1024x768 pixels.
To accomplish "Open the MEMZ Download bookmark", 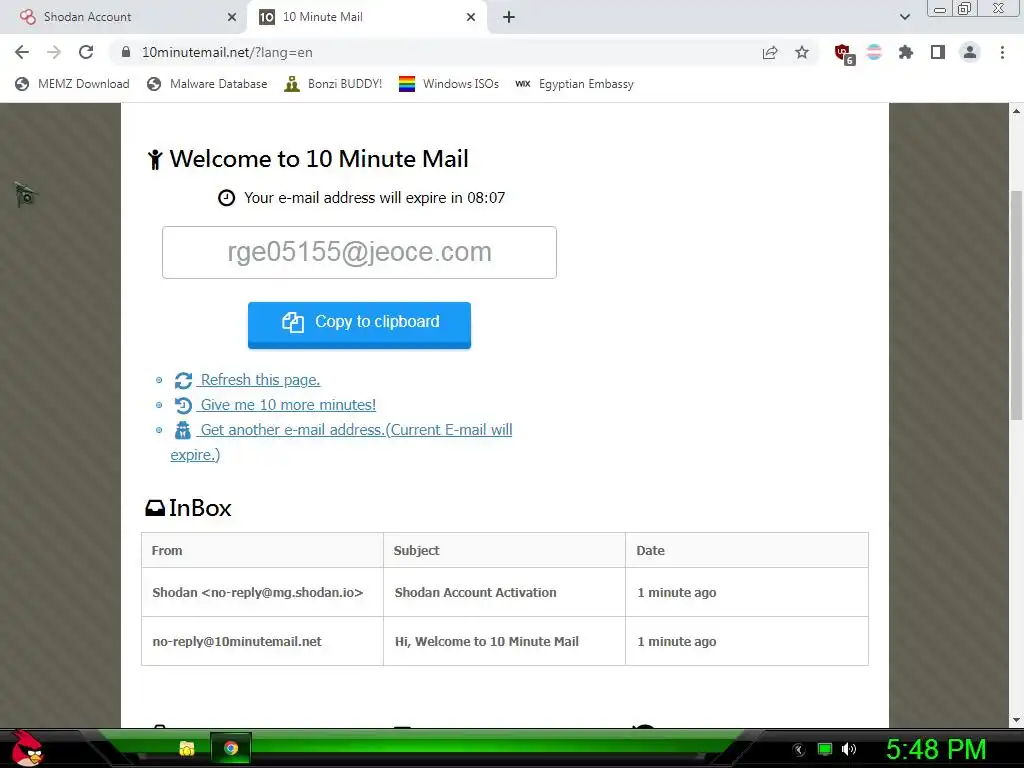I will click(72, 84).
